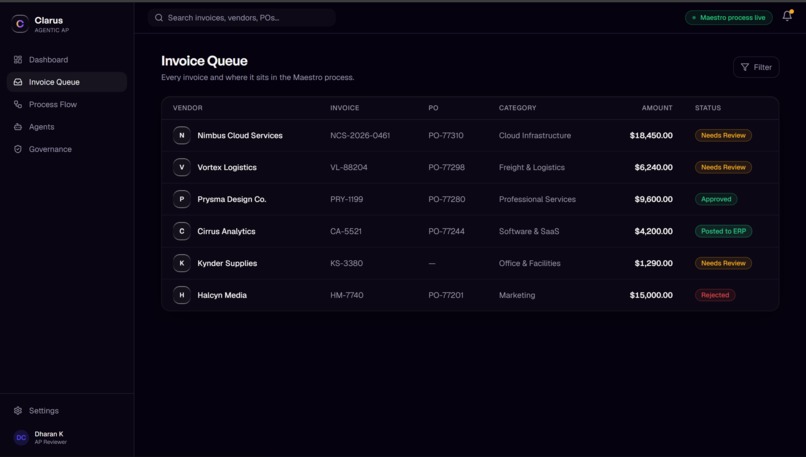Select Prysma Design Co. vendor name

click(x=232, y=199)
